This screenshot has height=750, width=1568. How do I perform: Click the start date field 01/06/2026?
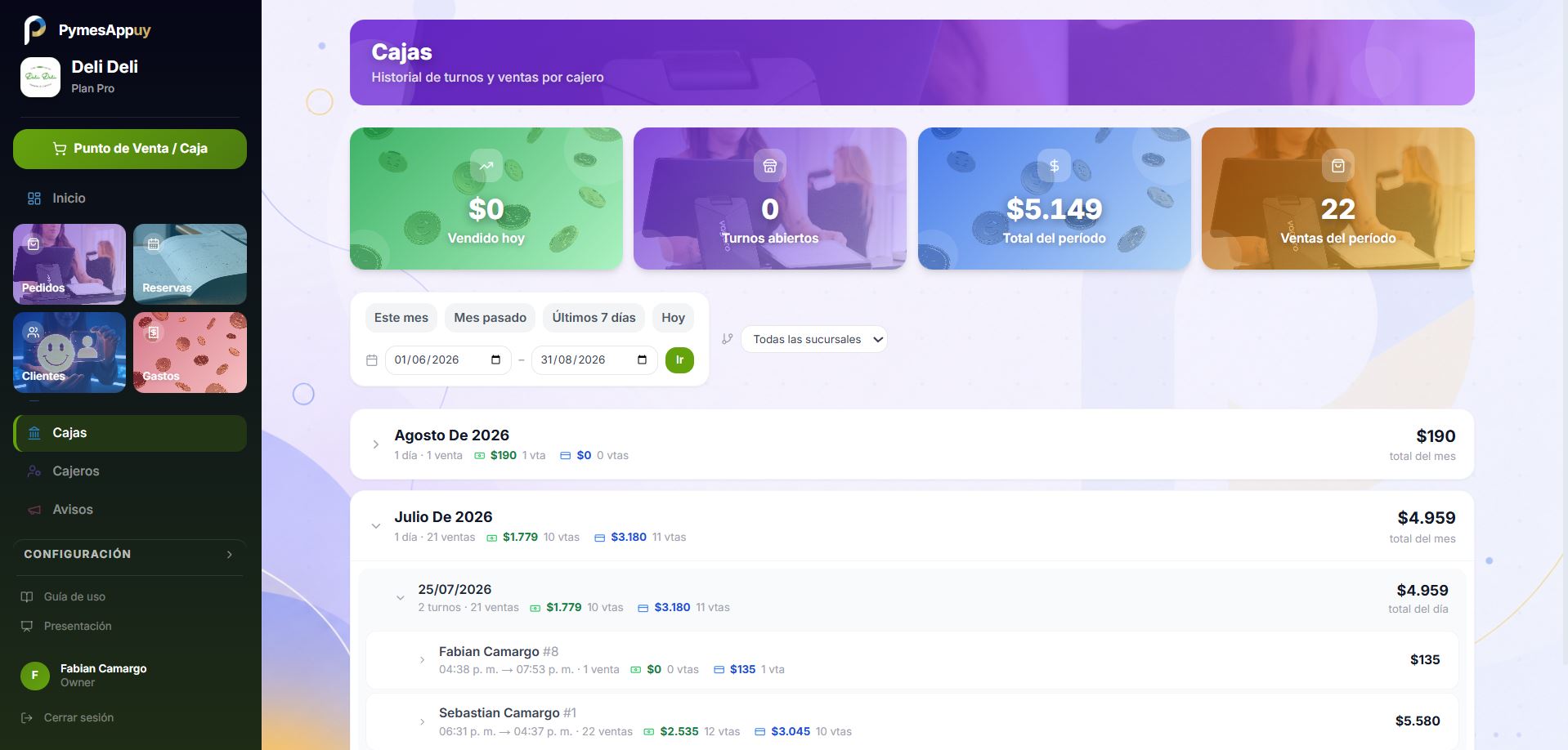pos(448,360)
